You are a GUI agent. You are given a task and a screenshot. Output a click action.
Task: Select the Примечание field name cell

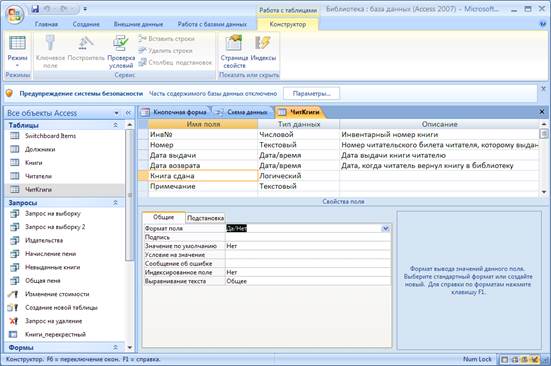[203, 186]
